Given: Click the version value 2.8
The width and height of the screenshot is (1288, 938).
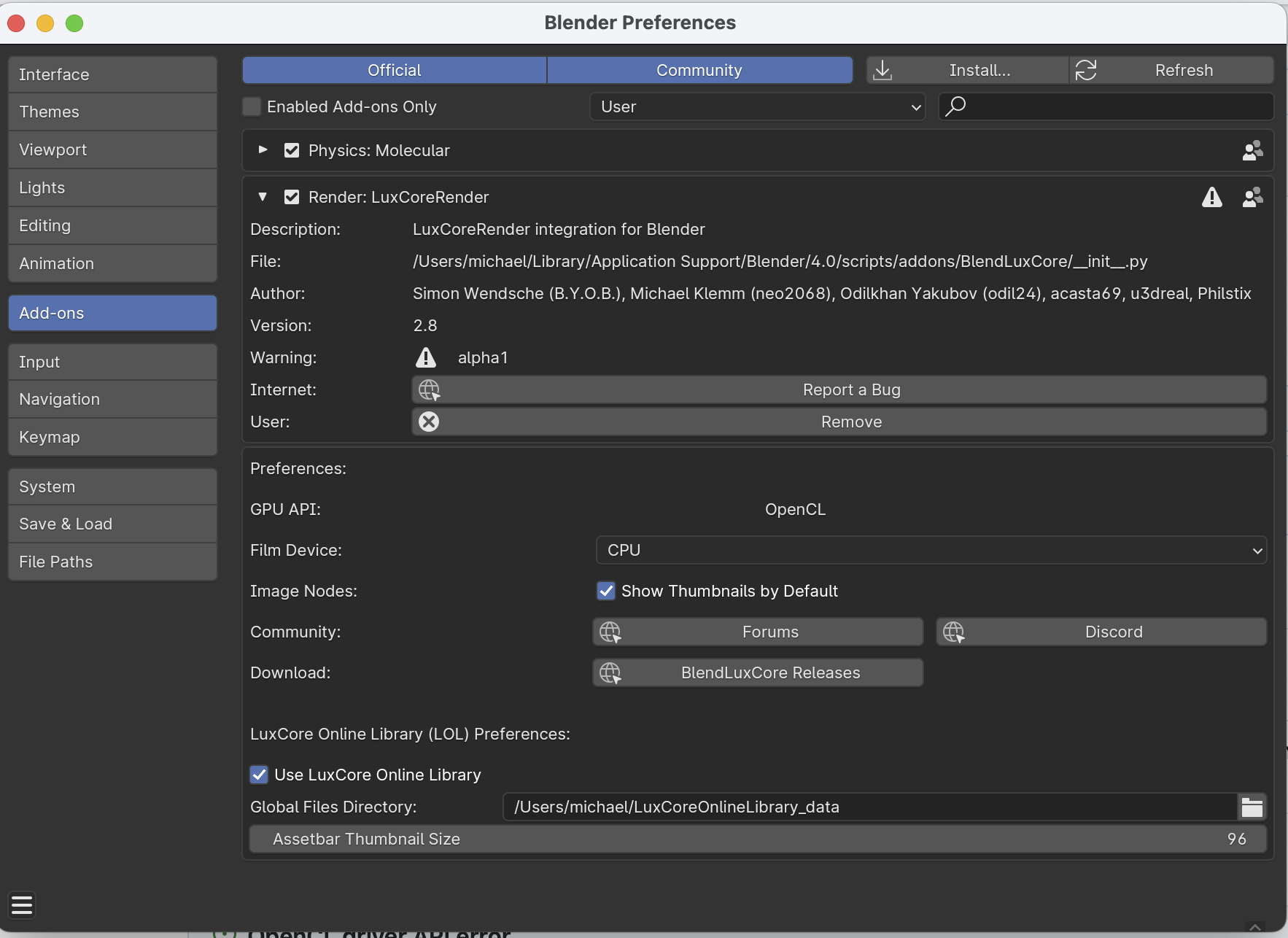Looking at the screenshot, I should [425, 325].
